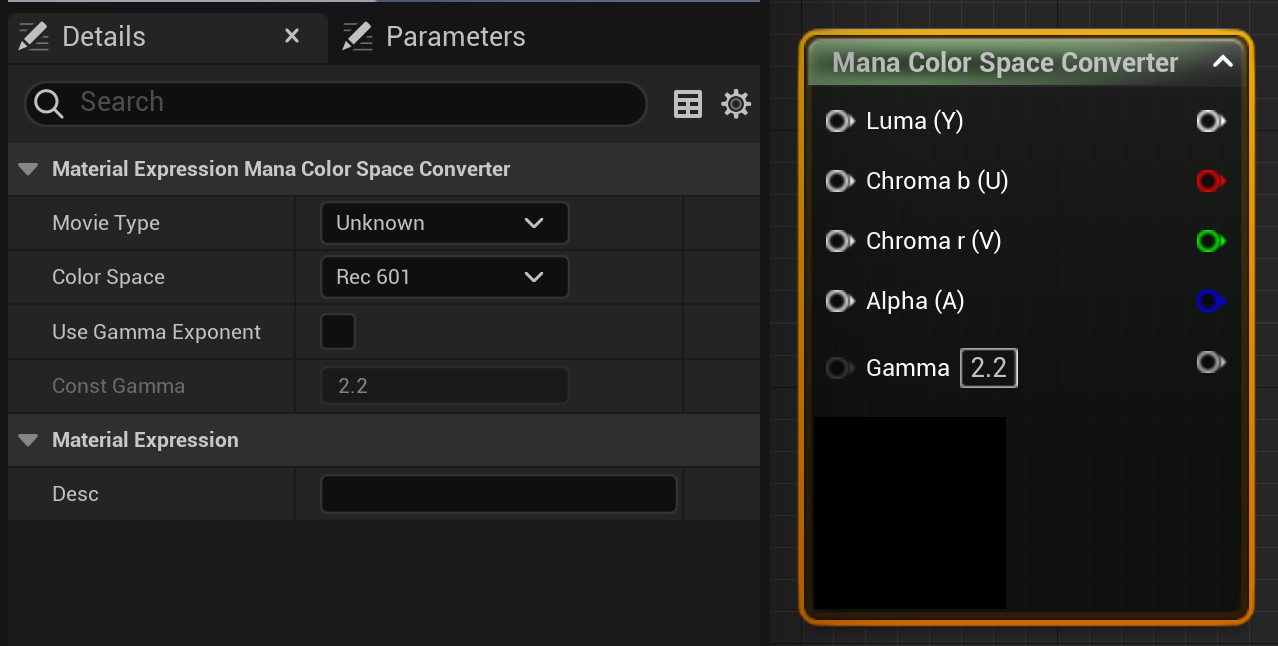Click the Chroma b (U) input pin
The image size is (1278, 646).
pos(838,181)
